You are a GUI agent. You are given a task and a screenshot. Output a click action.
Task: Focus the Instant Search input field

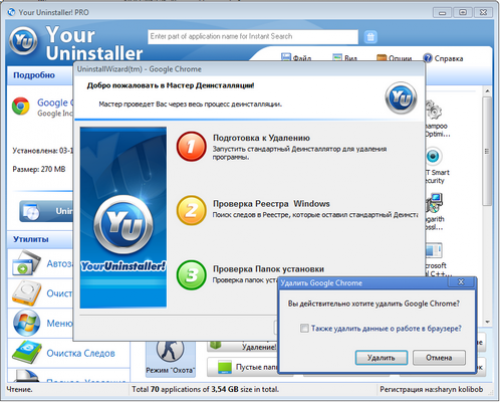253,37
